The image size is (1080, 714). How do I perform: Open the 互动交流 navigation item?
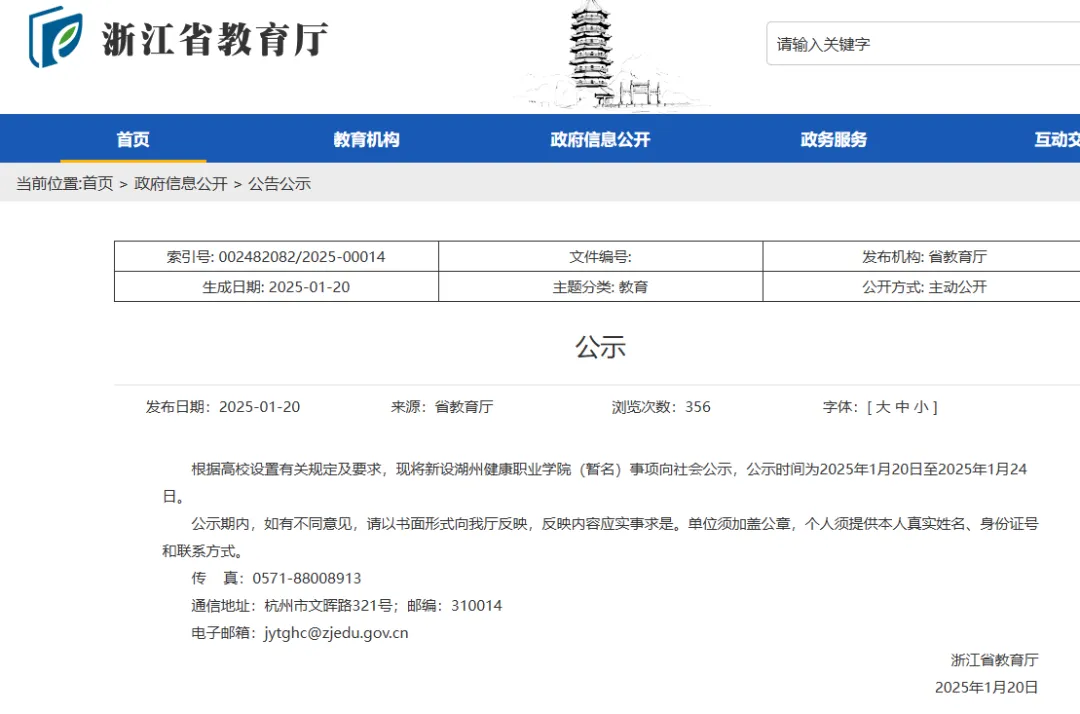(x=1056, y=140)
